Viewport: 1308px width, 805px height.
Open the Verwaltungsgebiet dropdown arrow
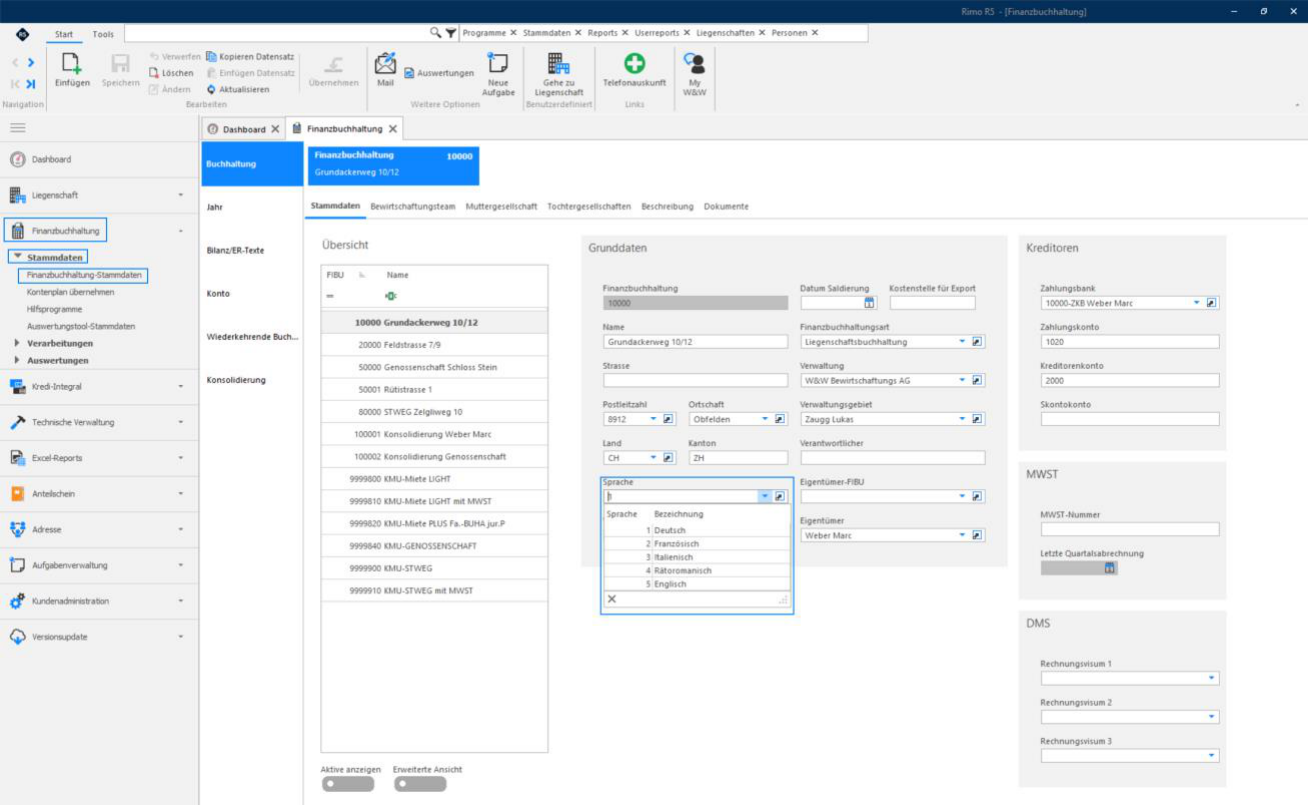coord(963,419)
